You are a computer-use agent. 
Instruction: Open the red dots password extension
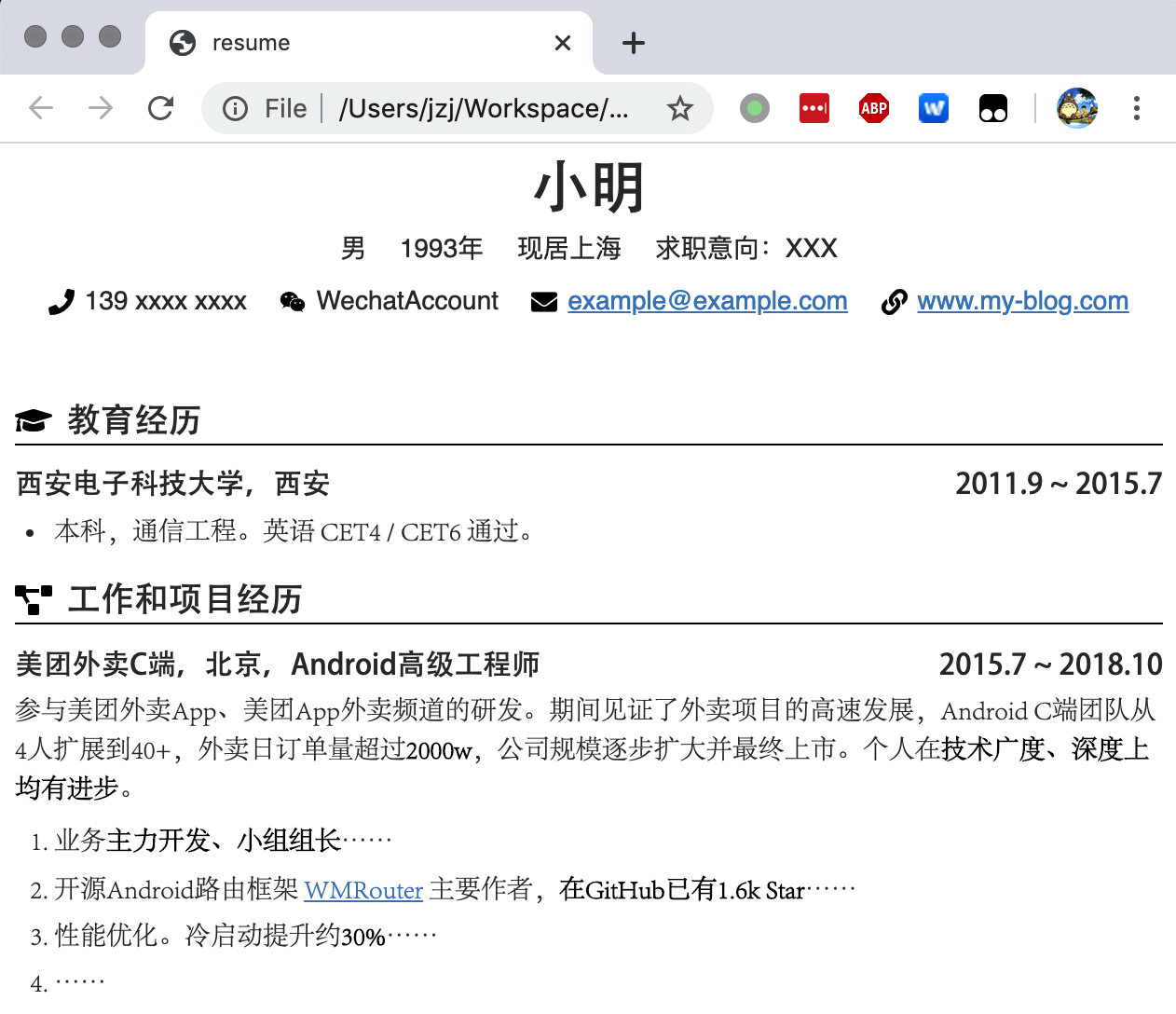[814, 108]
